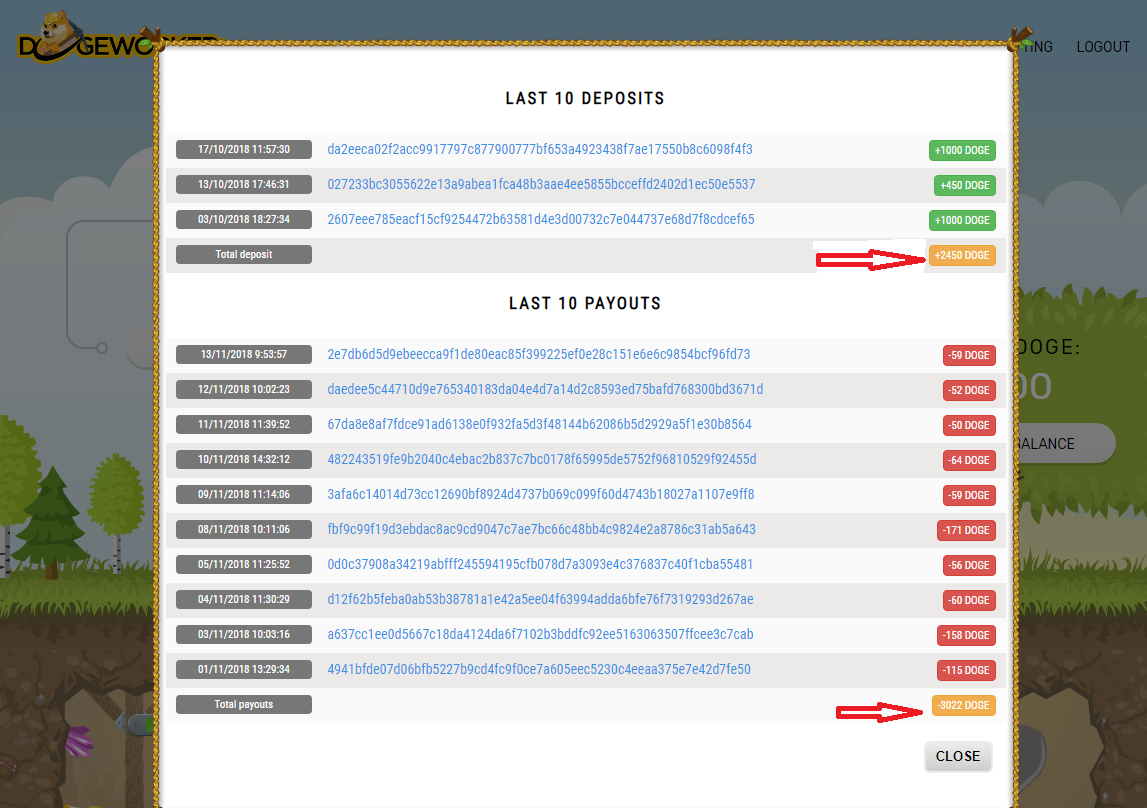Select the +2450 DOGE total deposit badge
Image resolution: width=1147 pixels, height=808 pixels.
tap(961, 256)
